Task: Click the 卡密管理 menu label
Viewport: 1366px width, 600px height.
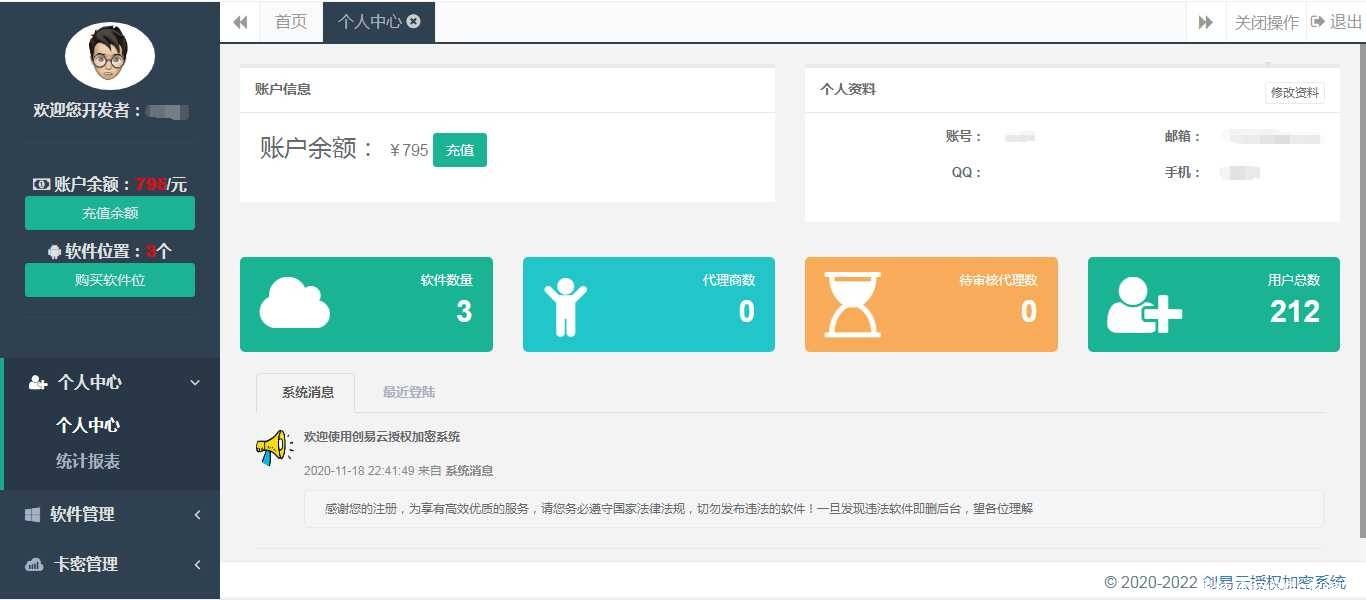Action: pos(86,564)
